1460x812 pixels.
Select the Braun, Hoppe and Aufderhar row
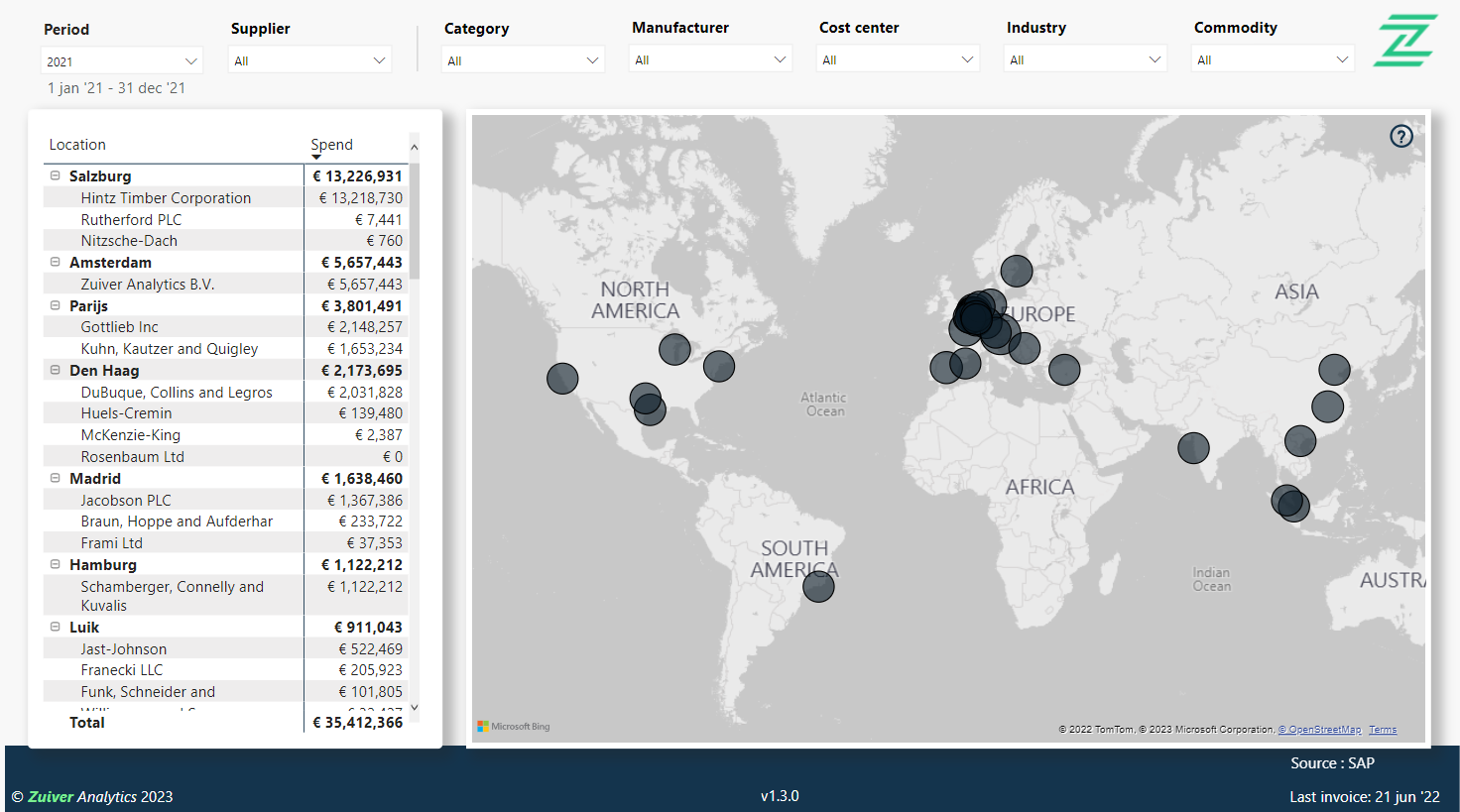coord(225,522)
